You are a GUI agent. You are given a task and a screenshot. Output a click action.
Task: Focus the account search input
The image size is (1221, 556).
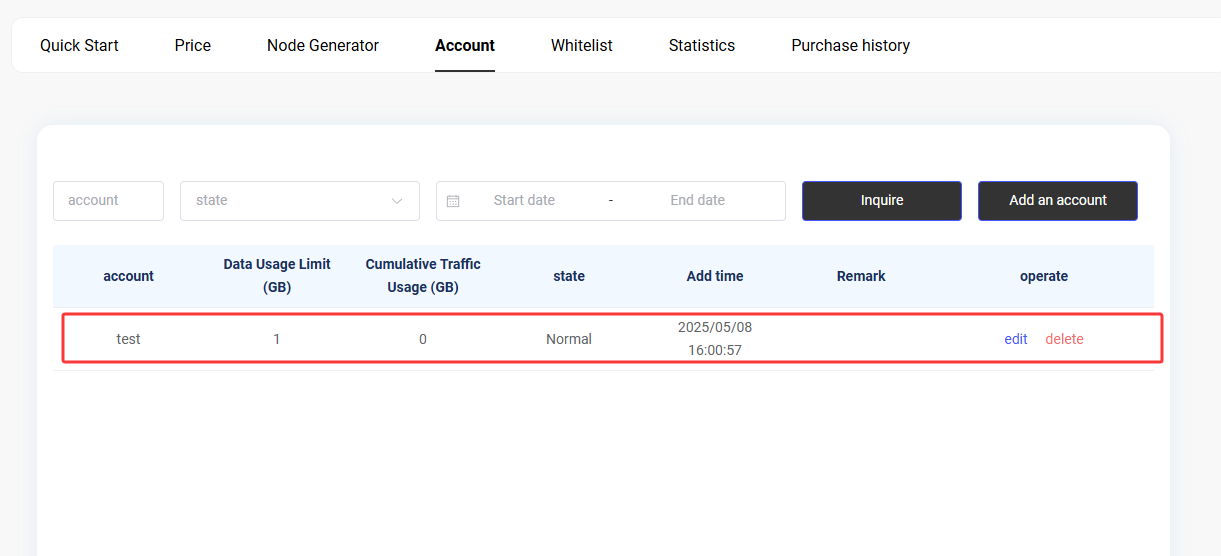coord(108,201)
